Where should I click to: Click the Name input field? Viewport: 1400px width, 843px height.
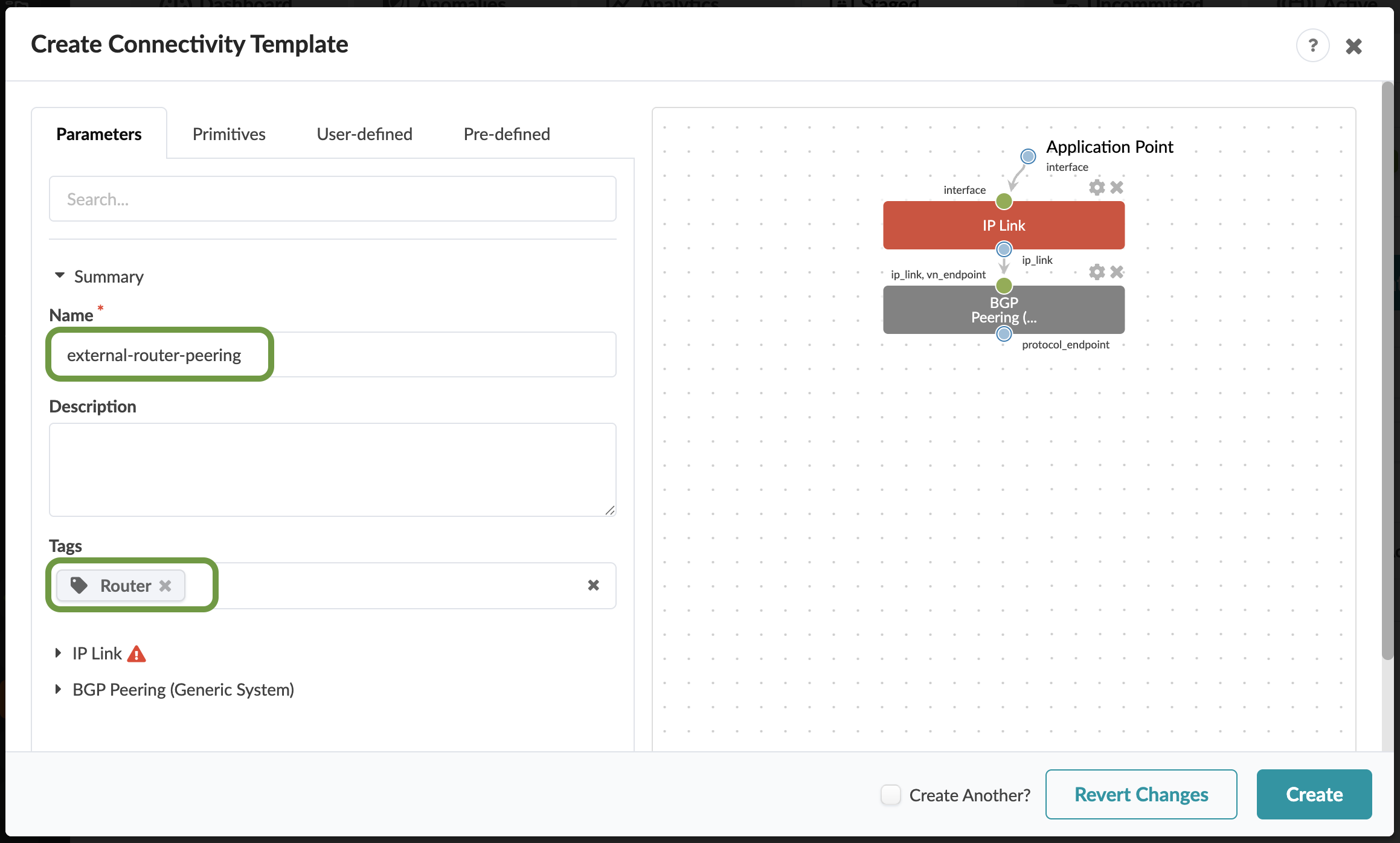[333, 354]
